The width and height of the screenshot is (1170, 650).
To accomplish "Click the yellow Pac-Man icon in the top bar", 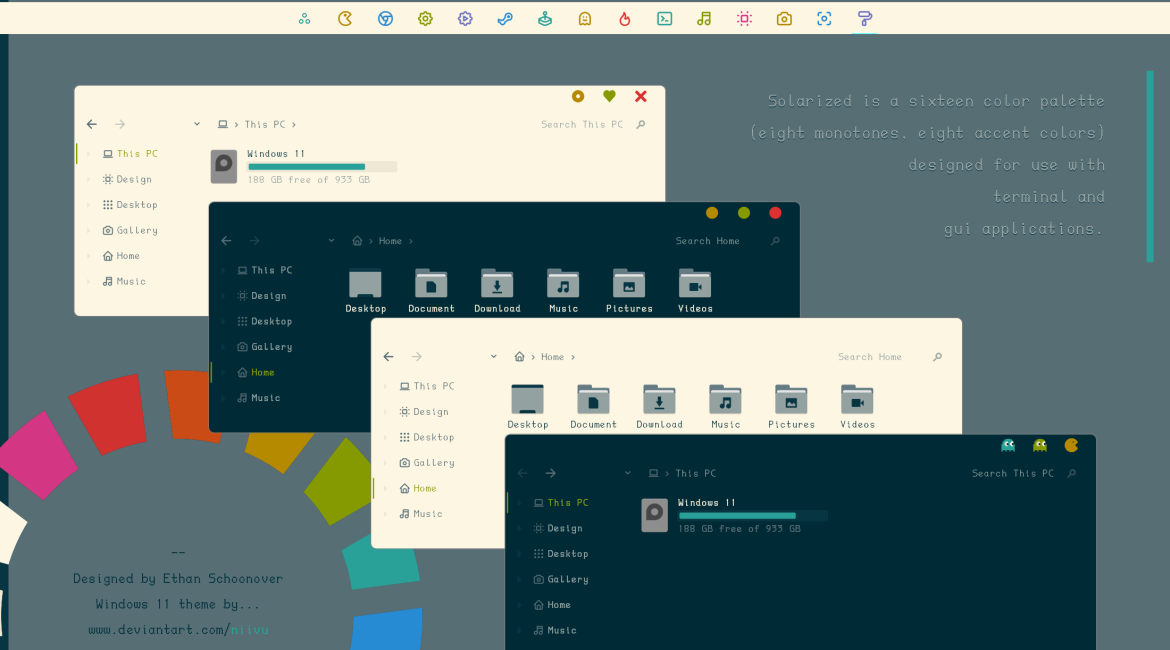I will [x=345, y=18].
